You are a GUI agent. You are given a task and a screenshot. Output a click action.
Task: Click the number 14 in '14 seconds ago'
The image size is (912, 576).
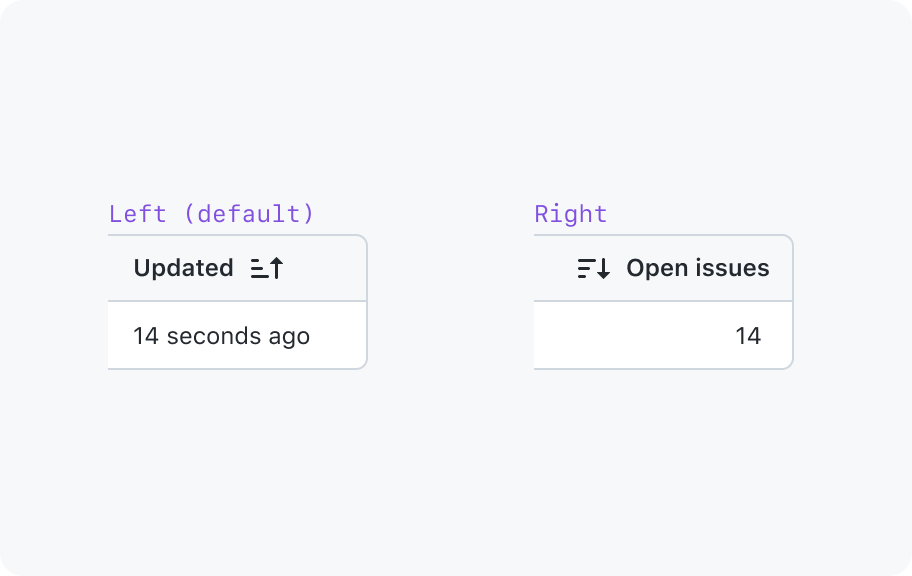tap(145, 336)
